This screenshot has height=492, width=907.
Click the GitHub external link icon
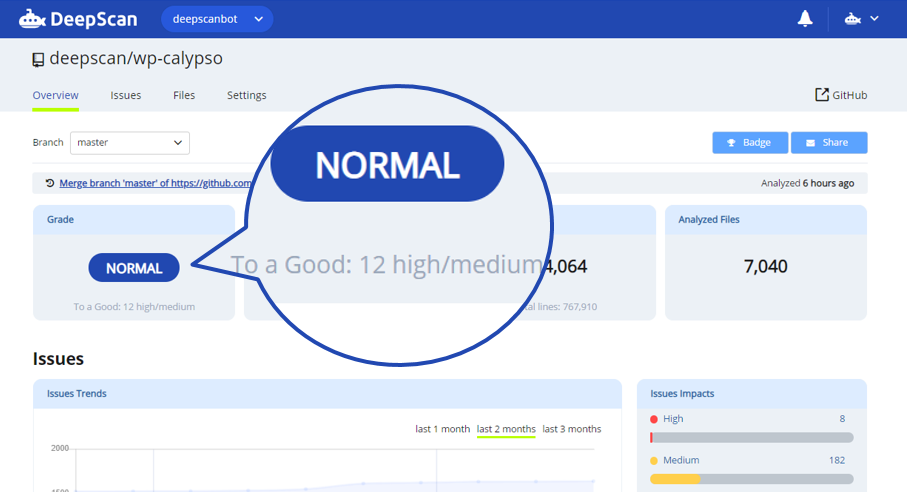821,95
